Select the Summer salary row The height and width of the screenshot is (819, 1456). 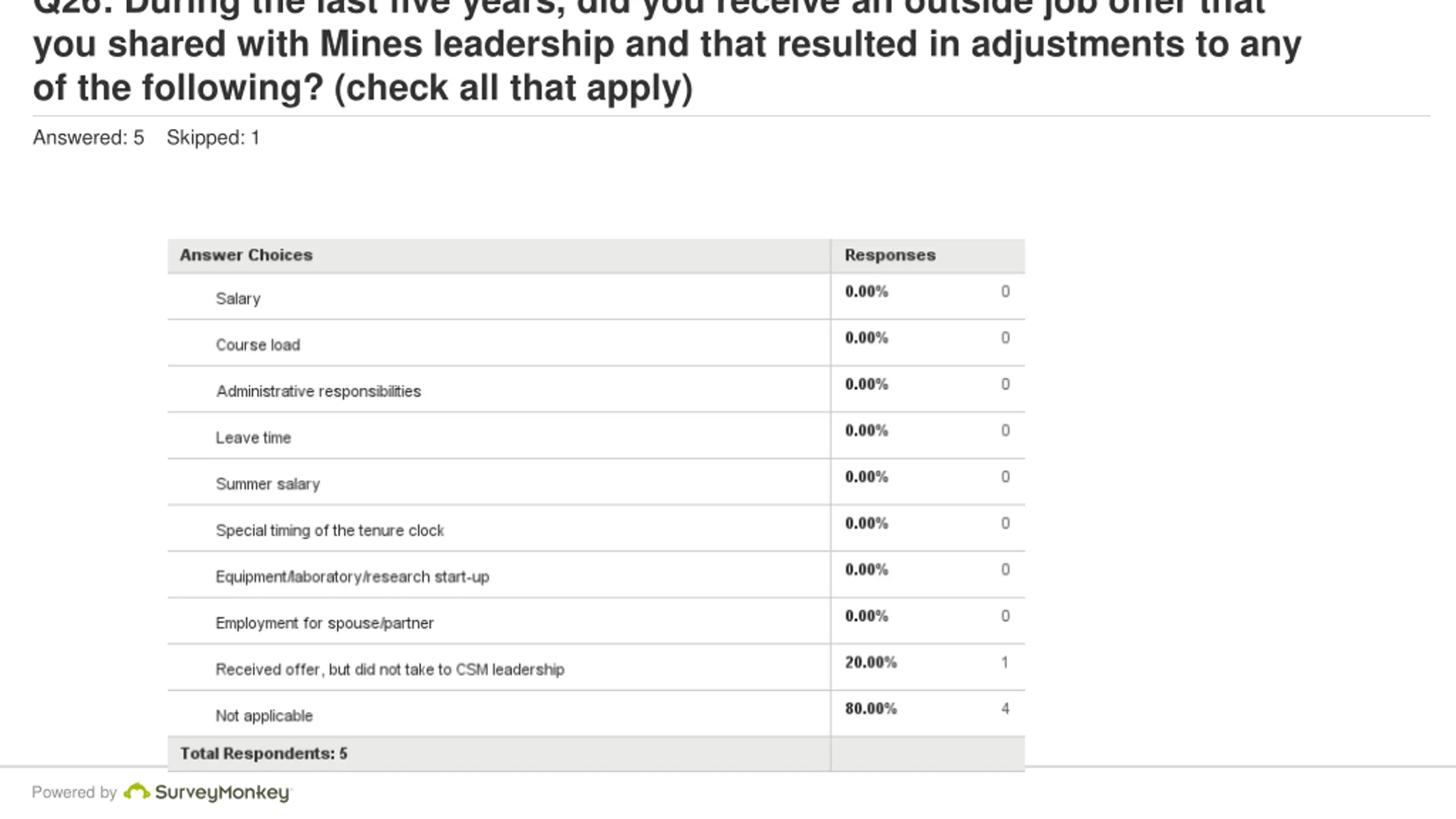tap(596, 482)
